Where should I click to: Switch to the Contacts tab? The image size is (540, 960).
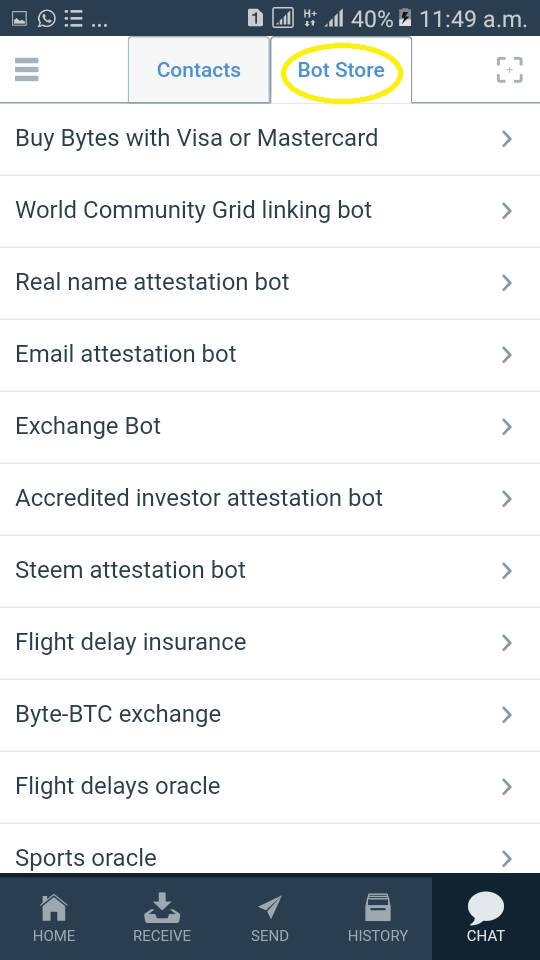(198, 70)
